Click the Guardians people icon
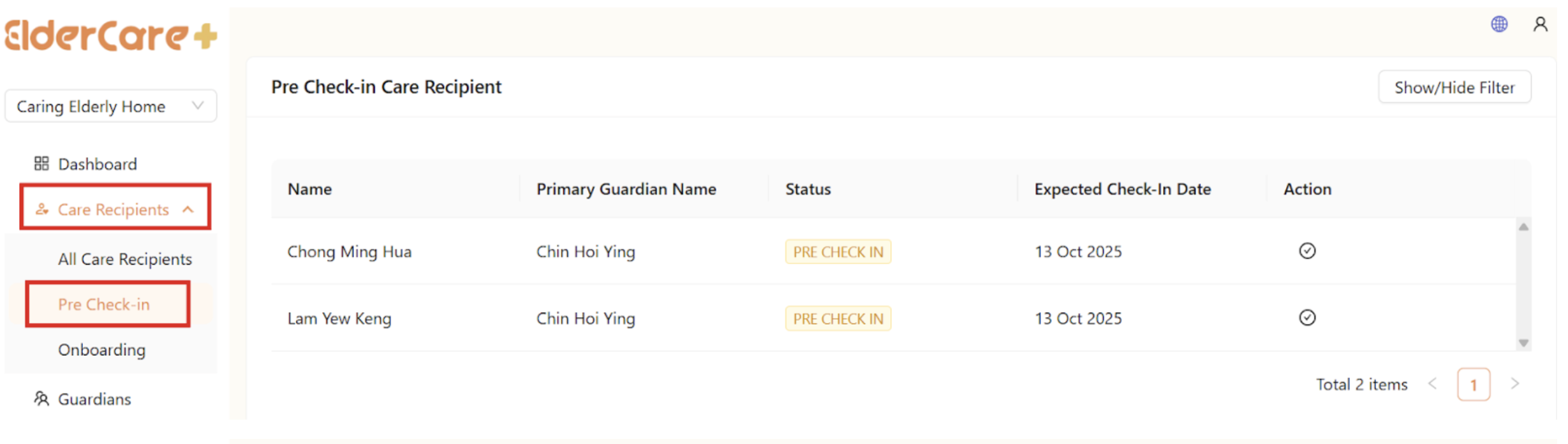 click(41, 399)
